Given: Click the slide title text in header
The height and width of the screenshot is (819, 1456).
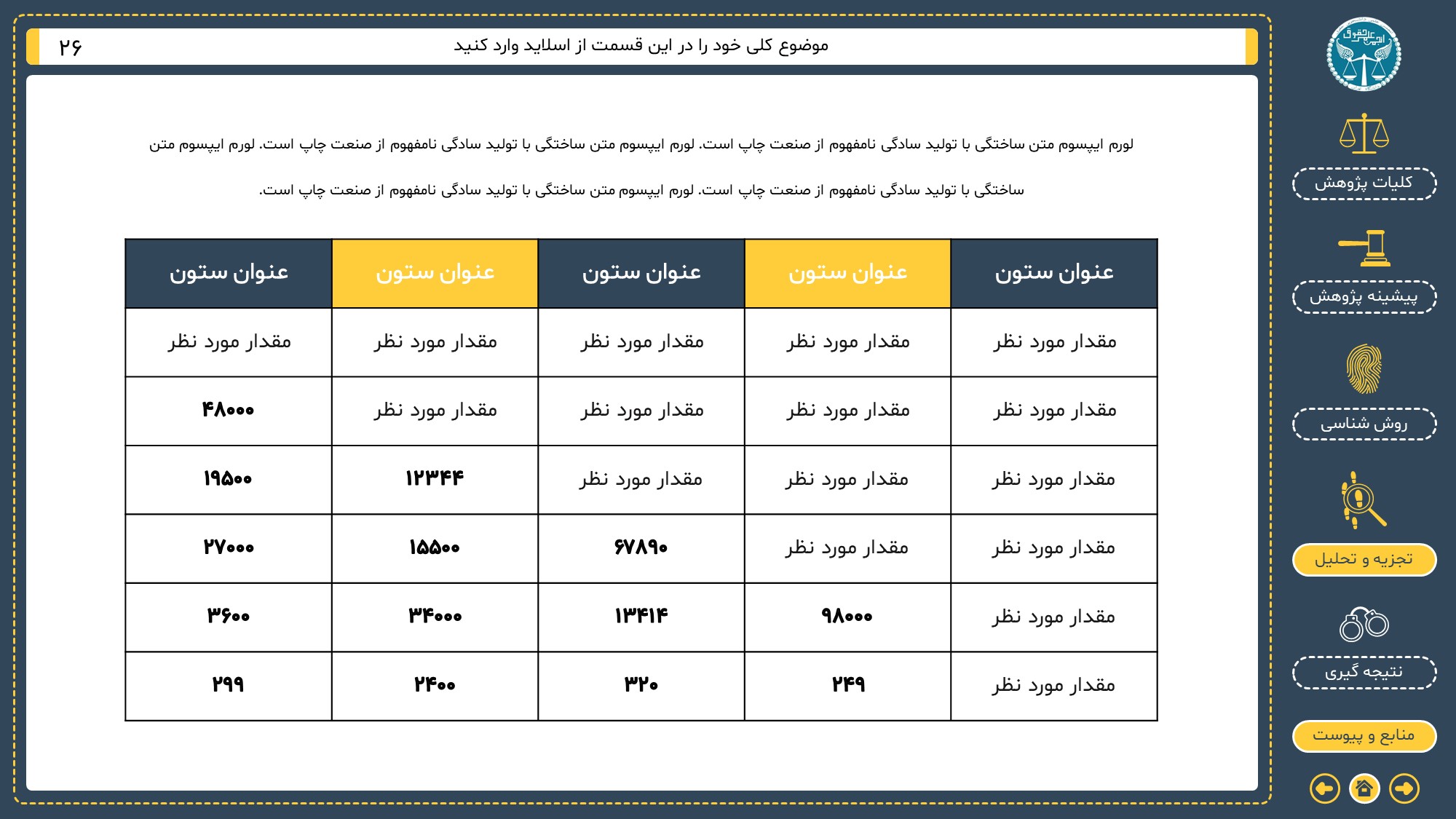Looking at the screenshot, I should click(x=641, y=46).
